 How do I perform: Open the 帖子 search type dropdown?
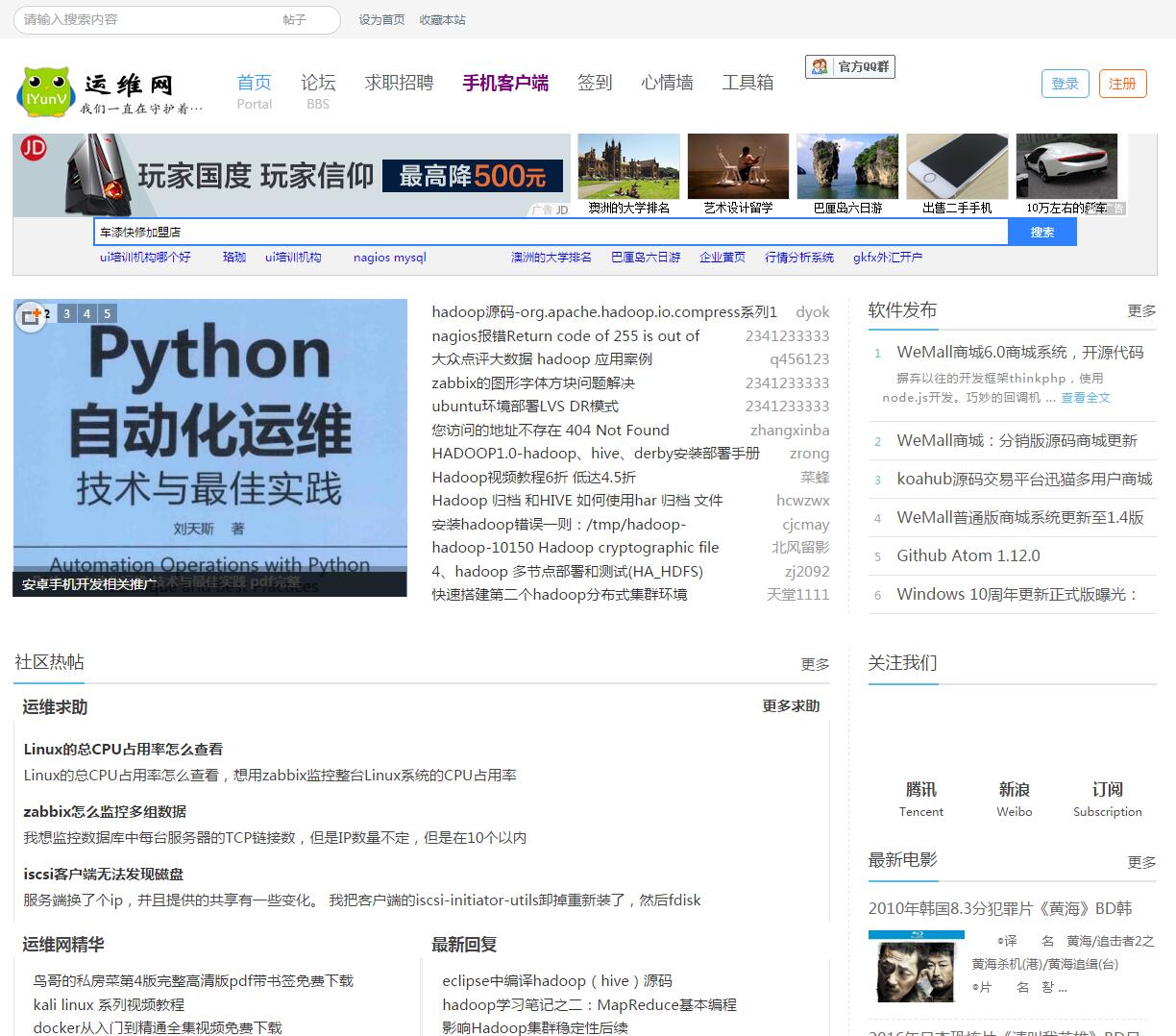[295, 20]
